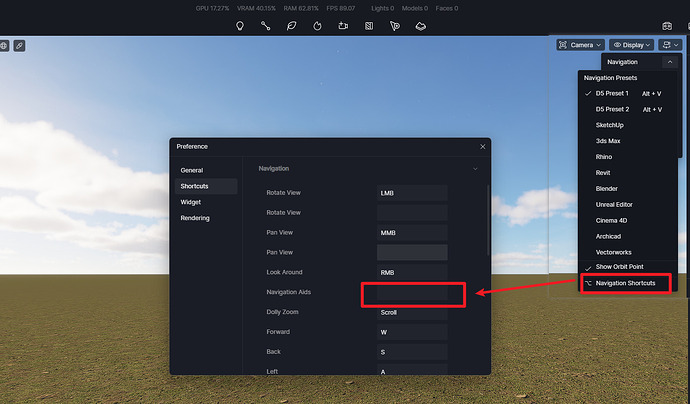Collapse the Navigation section in Preference

click(475, 169)
